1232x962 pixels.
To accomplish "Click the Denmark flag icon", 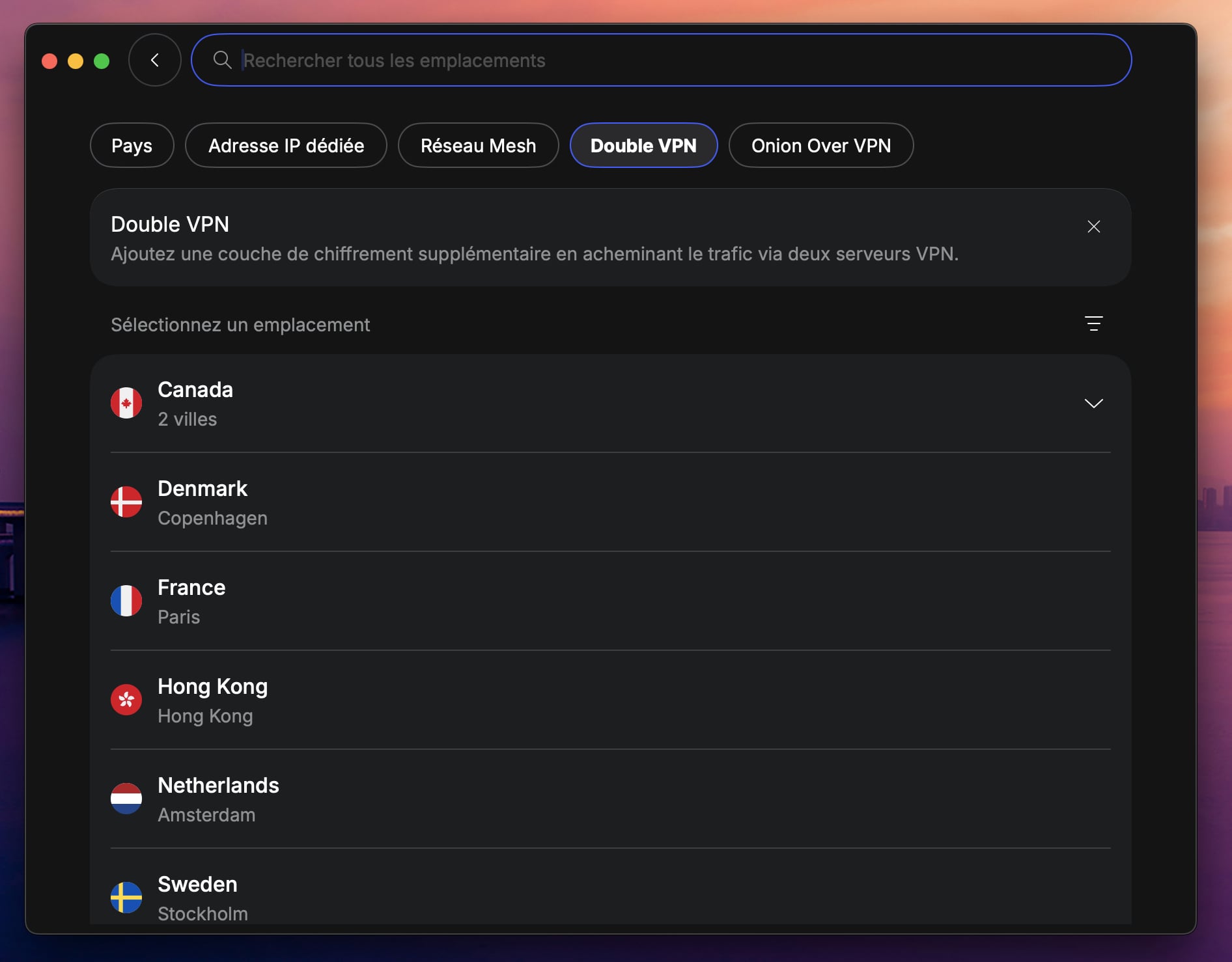I will pyautogui.click(x=126, y=502).
